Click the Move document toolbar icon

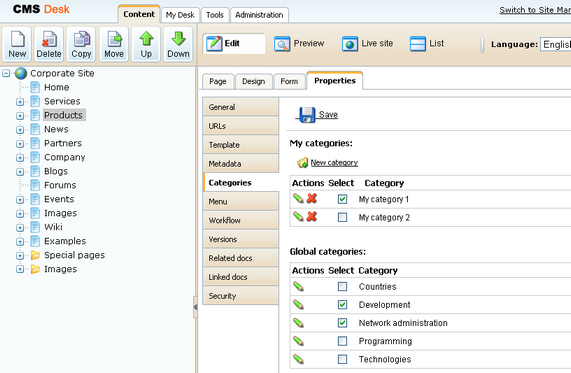point(114,44)
